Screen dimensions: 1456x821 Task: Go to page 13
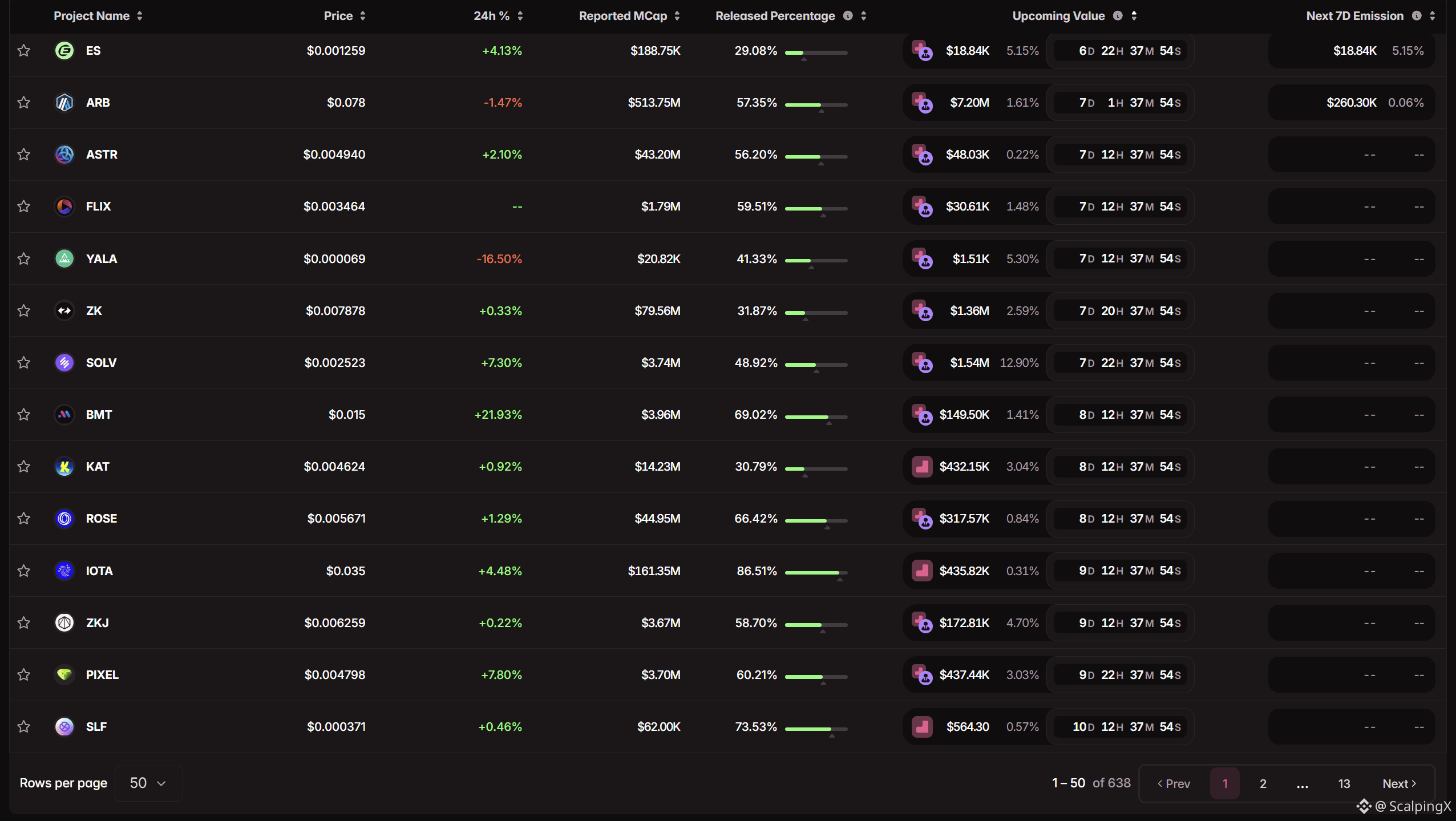point(1344,784)
